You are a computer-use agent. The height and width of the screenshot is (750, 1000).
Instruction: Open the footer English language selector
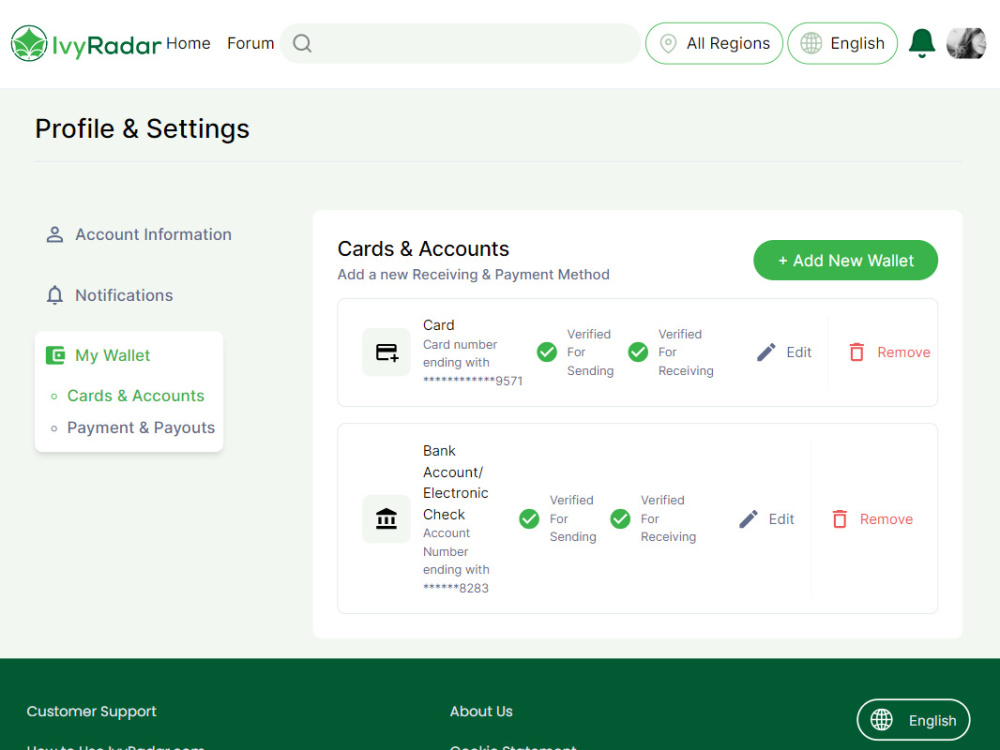pos(913,719)
